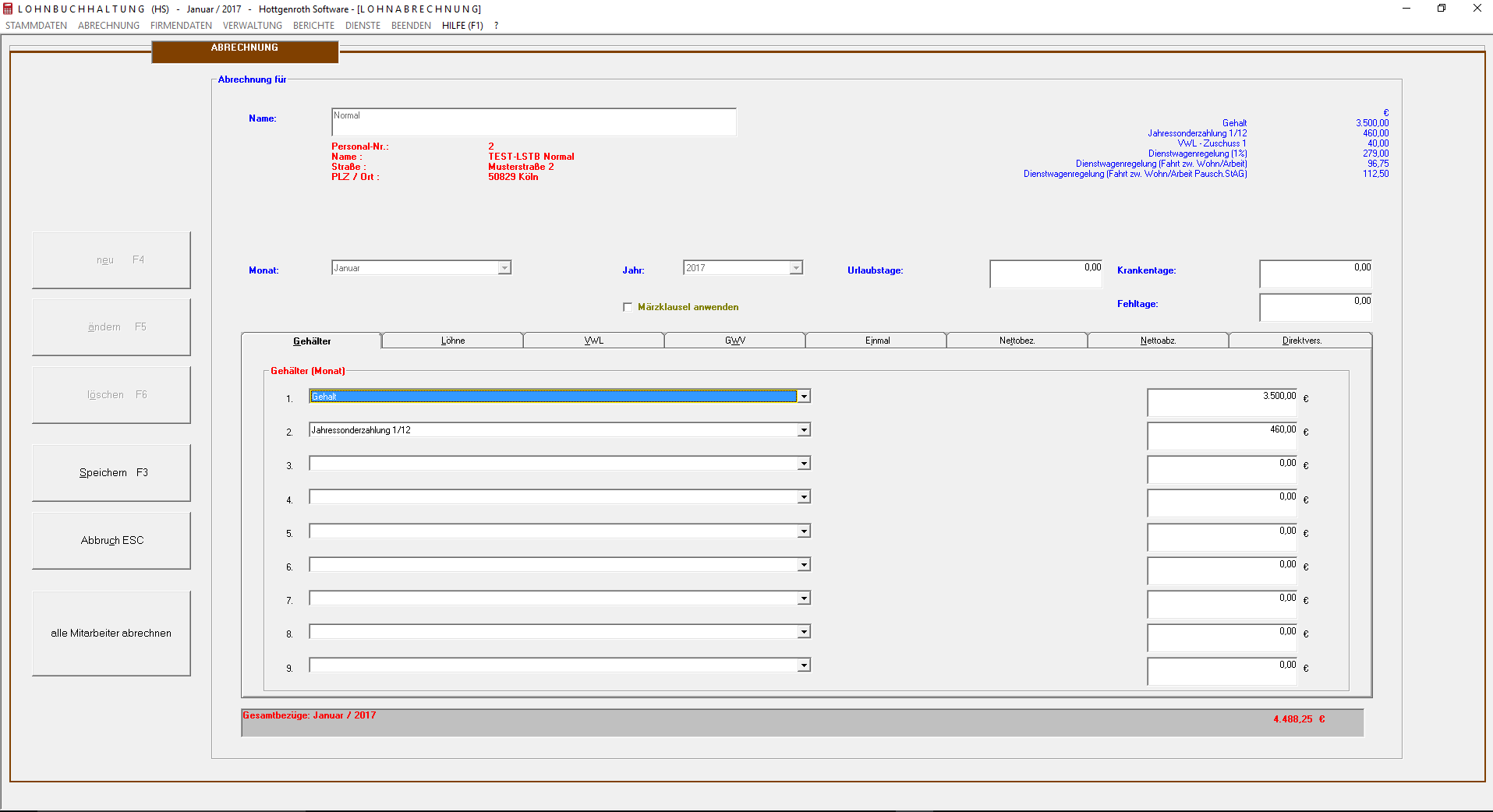Screen dimensions: 1493x812
Task: Open the BERICHTE menu
Action: (x=313, y=26)
